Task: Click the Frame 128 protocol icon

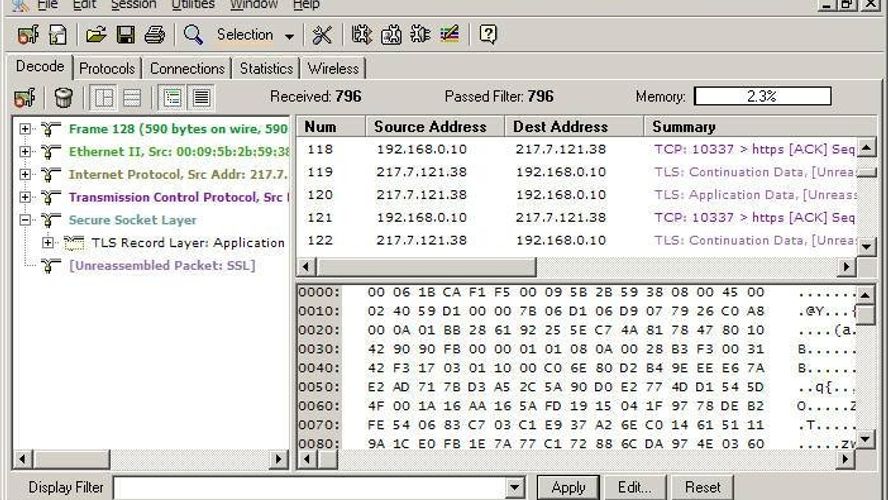Action: tap(50, 129)
